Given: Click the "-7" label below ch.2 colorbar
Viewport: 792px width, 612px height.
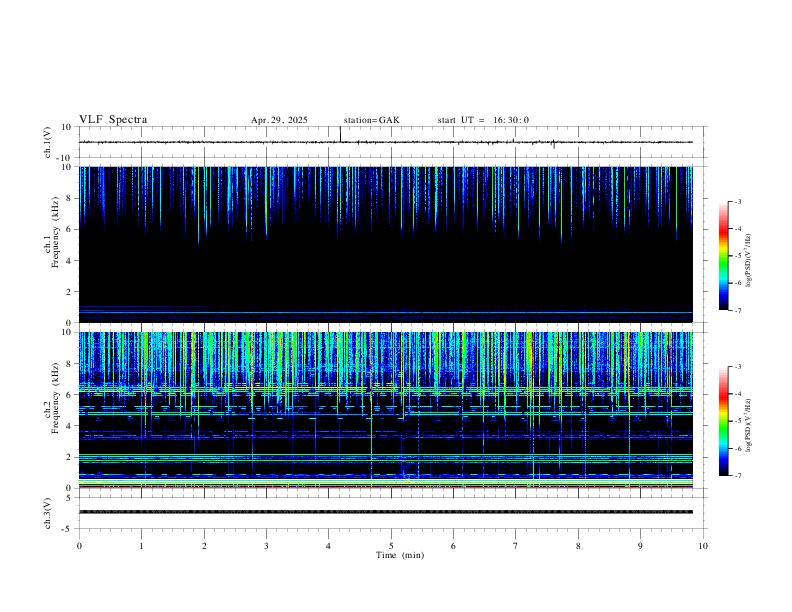Looking at the screenshot, I should [x=737, y=476].
